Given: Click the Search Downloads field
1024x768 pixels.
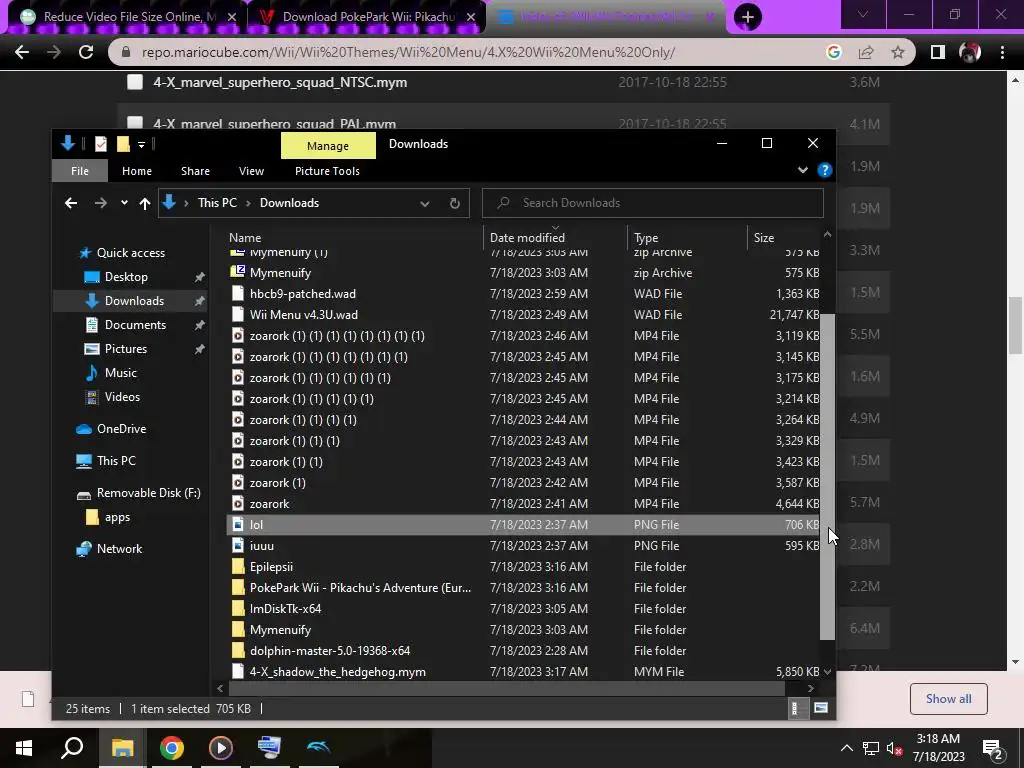Looking at the screenshot, I should [653, 203].
